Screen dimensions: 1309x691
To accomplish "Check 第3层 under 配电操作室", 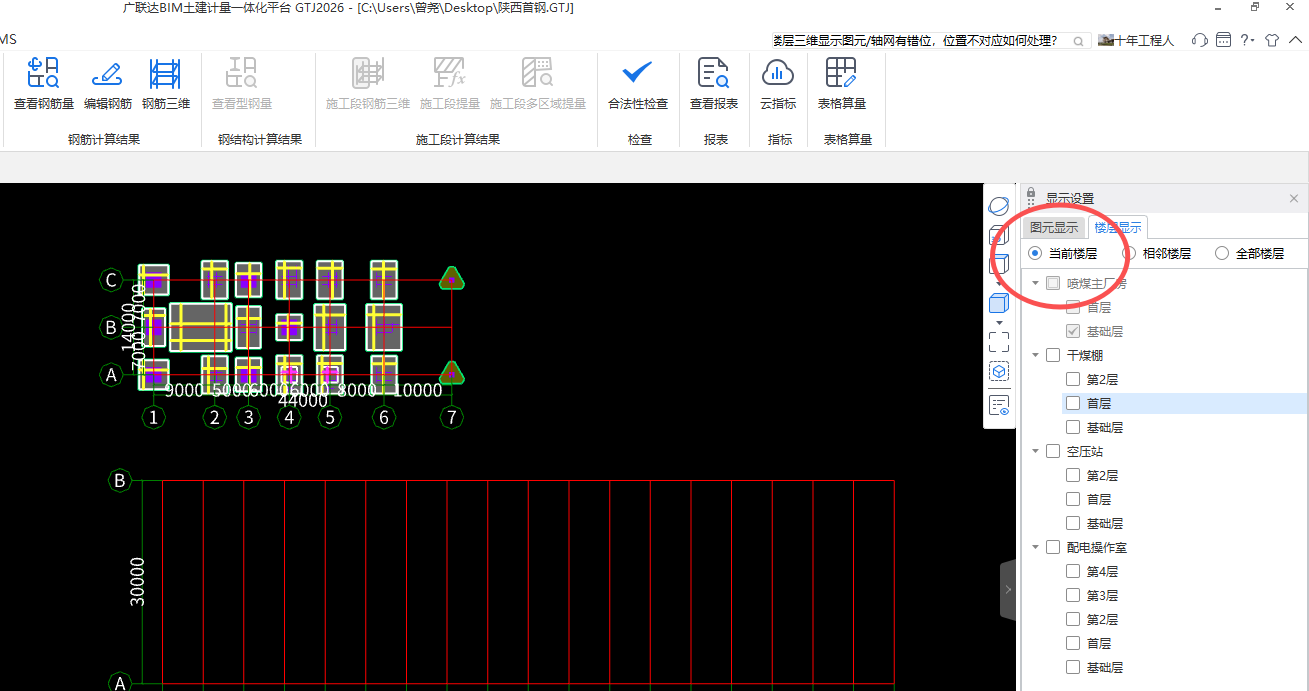I will [x=1073, y=595].
